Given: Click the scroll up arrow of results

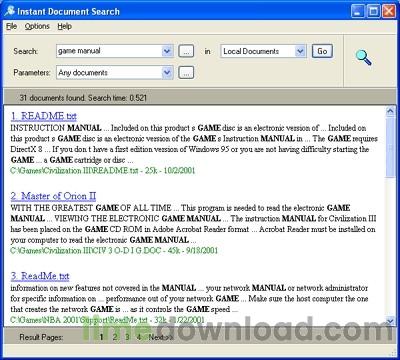Looking at the screenshot, I should (390, 111).
